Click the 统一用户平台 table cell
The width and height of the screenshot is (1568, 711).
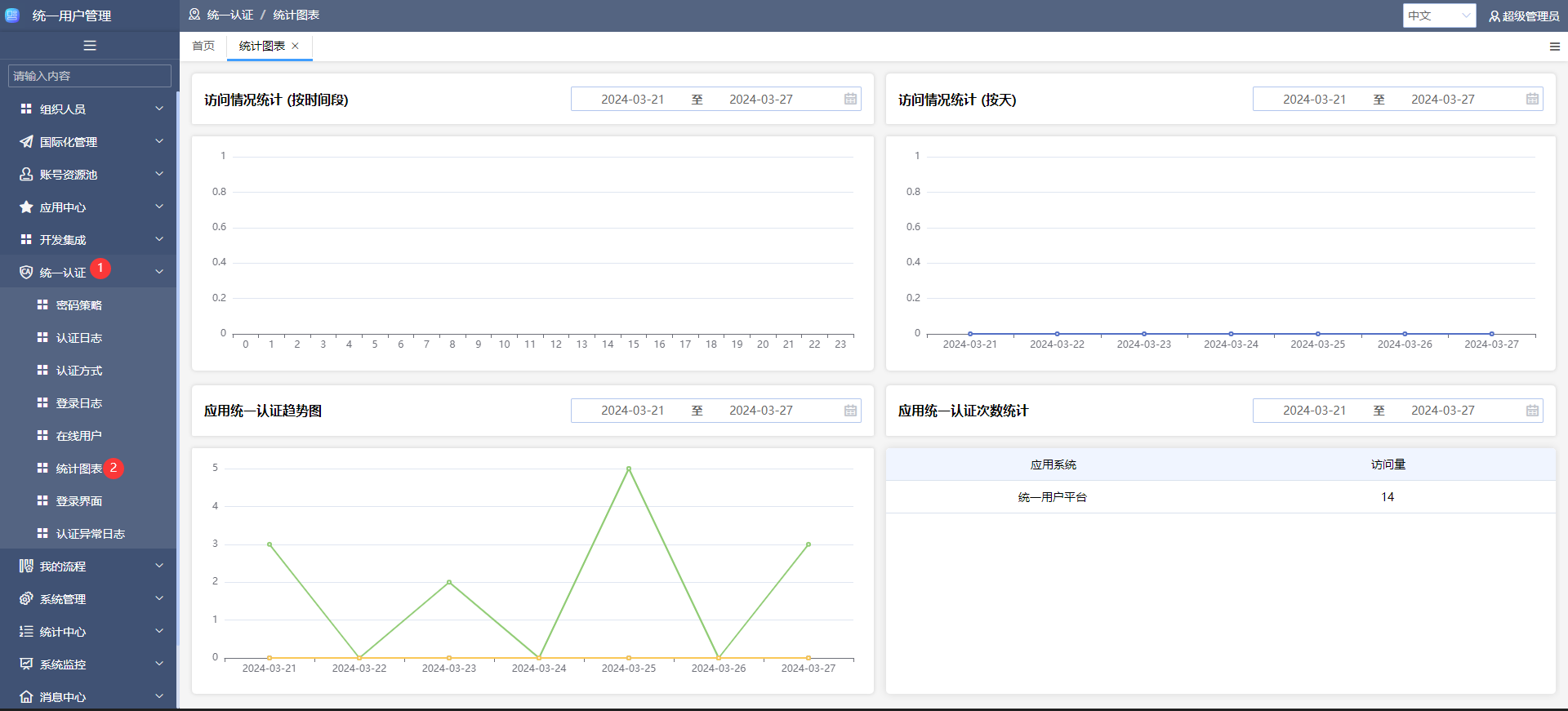1053,497
